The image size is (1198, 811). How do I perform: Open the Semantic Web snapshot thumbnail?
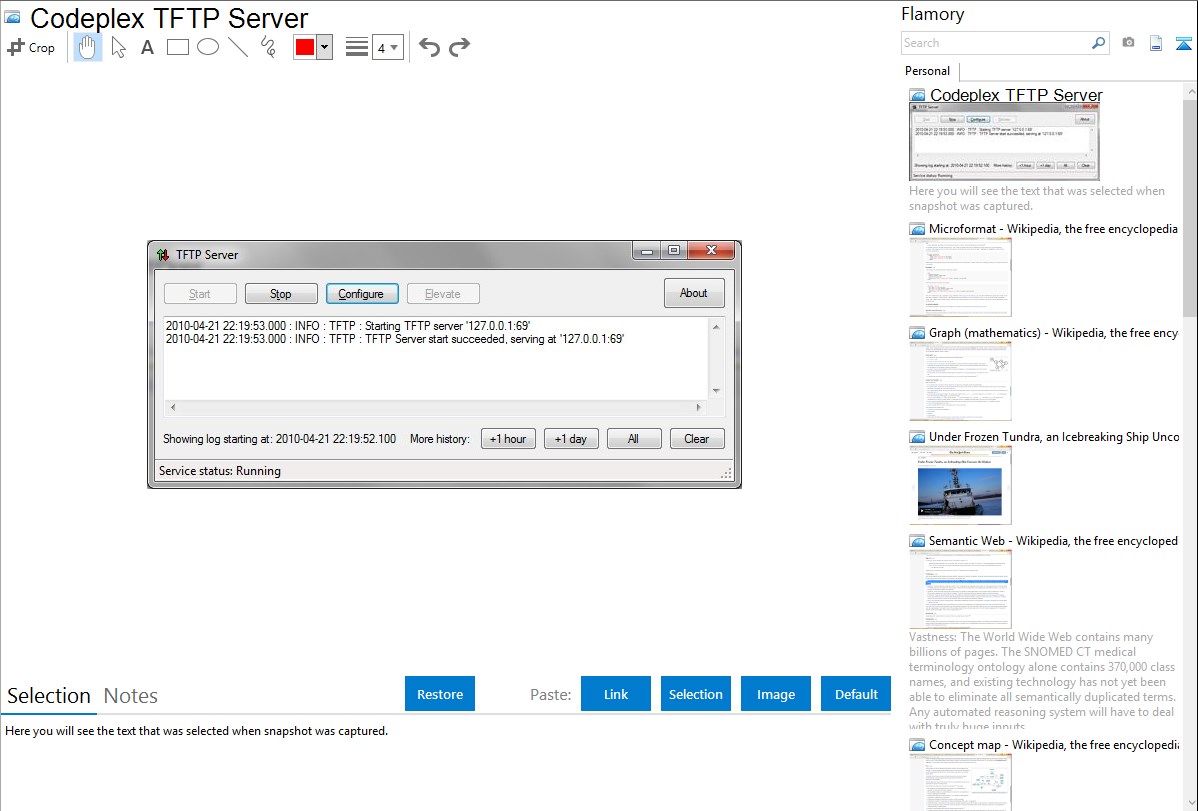point(960,589)
